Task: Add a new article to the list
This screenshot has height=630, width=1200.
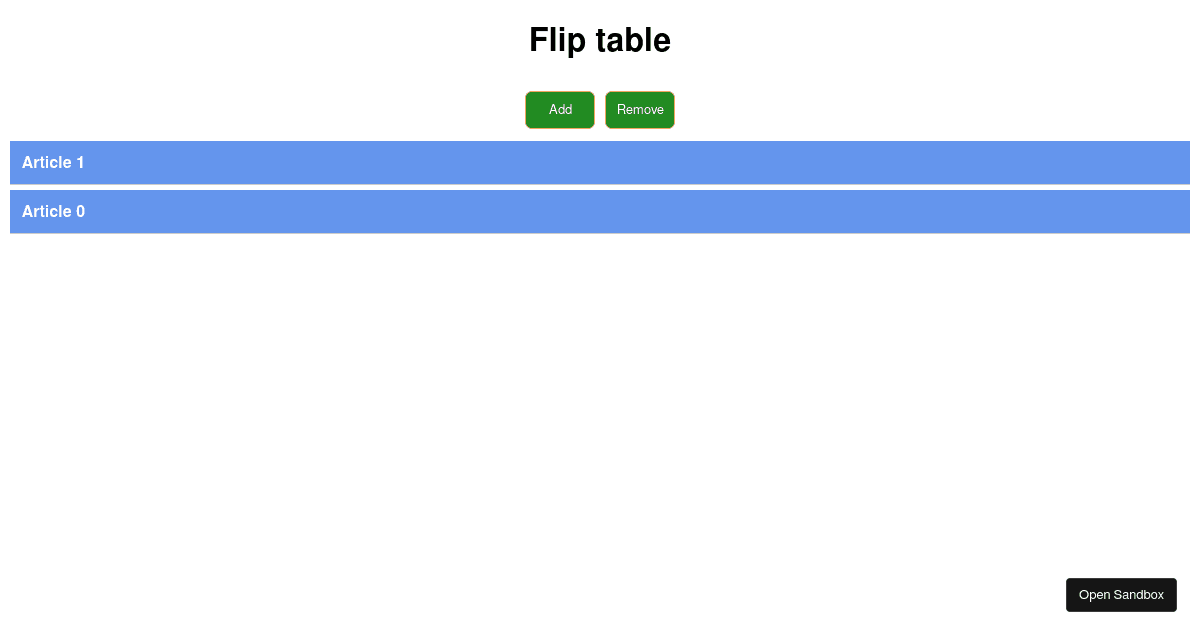Action: click(559, 109)
